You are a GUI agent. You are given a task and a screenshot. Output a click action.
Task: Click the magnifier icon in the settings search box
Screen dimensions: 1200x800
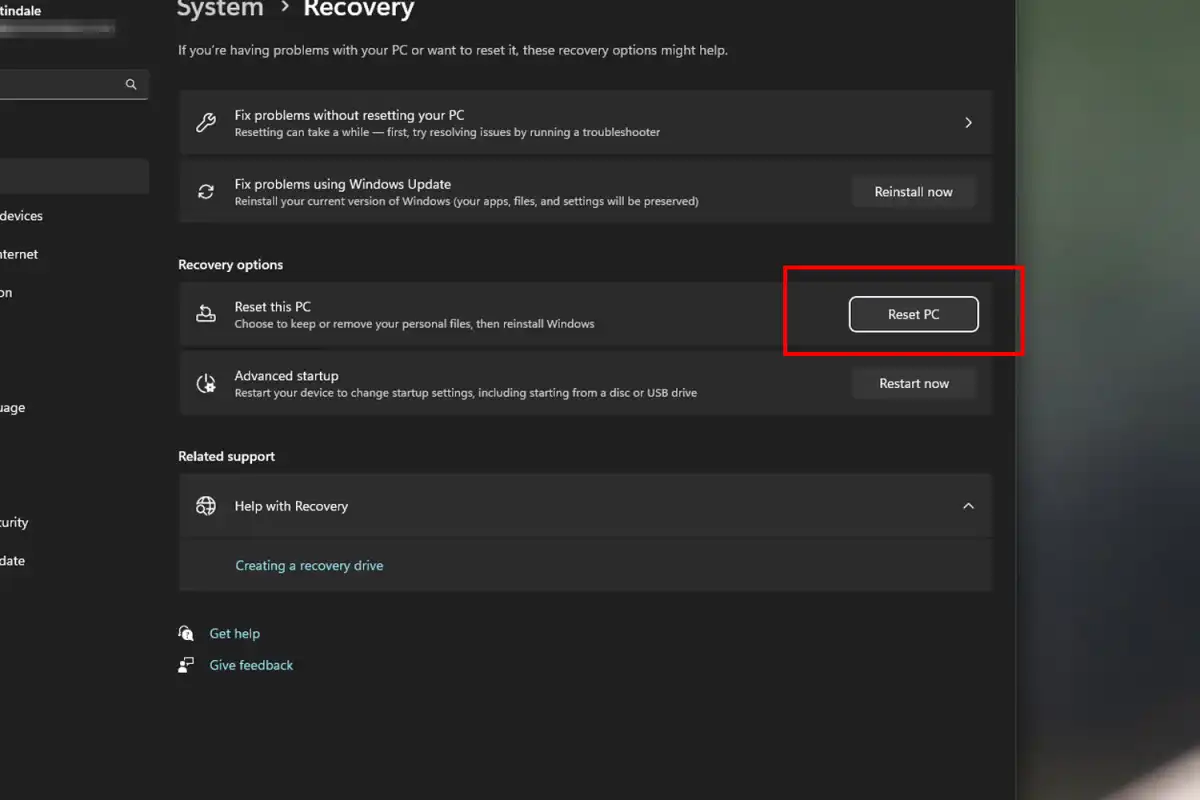(131, 85)
